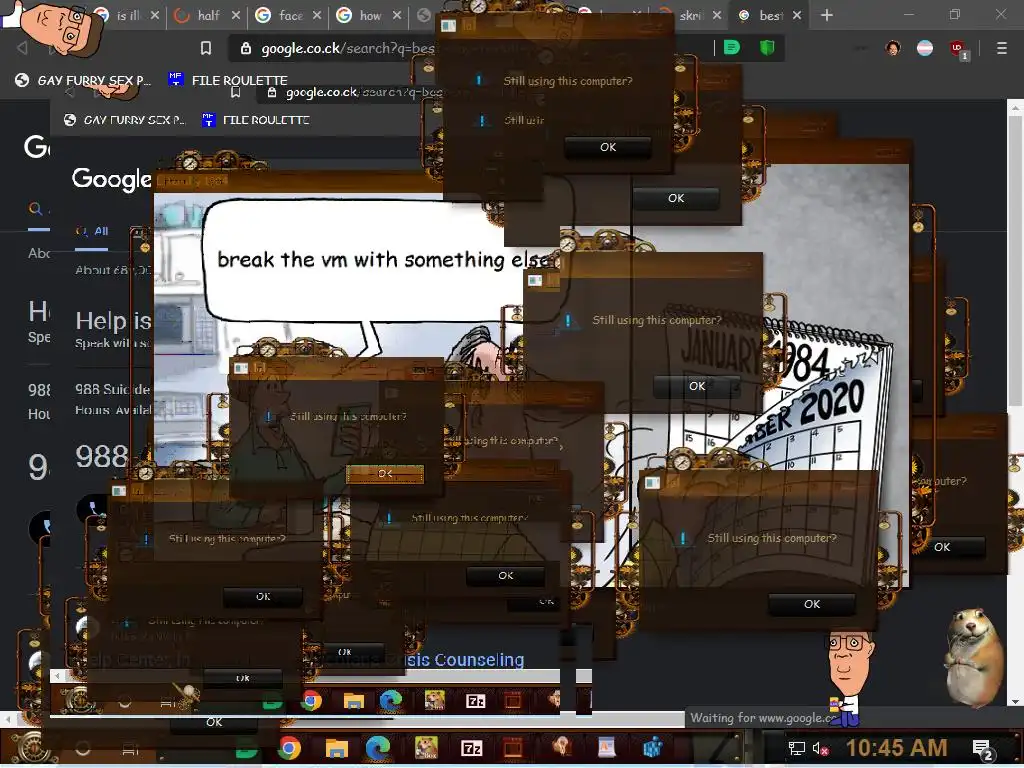Click the 10:45 AM clock
The width and height of the screenshot is (1024, 768).
(897, 748)
